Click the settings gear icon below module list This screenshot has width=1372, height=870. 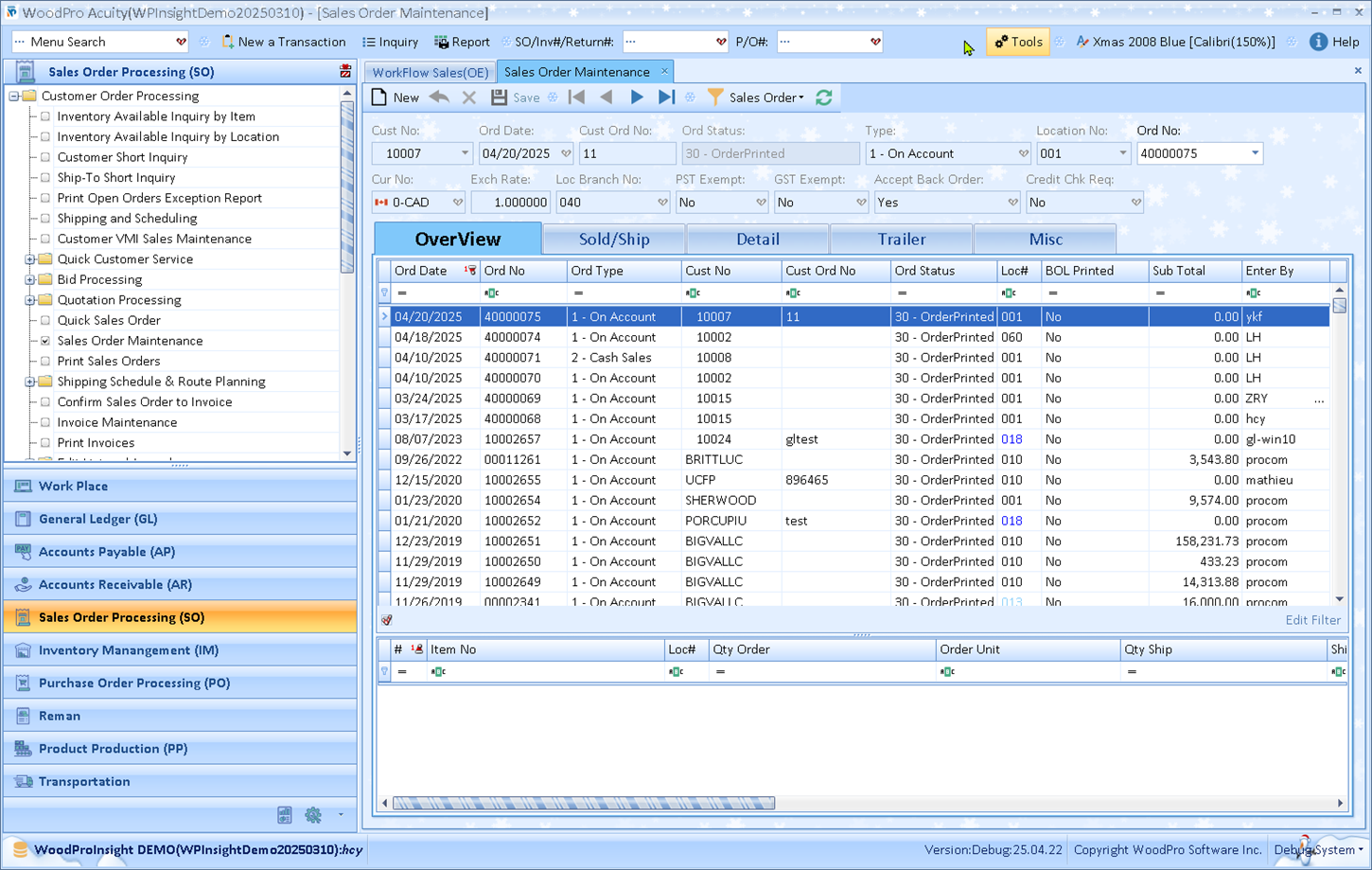[313, 815]
